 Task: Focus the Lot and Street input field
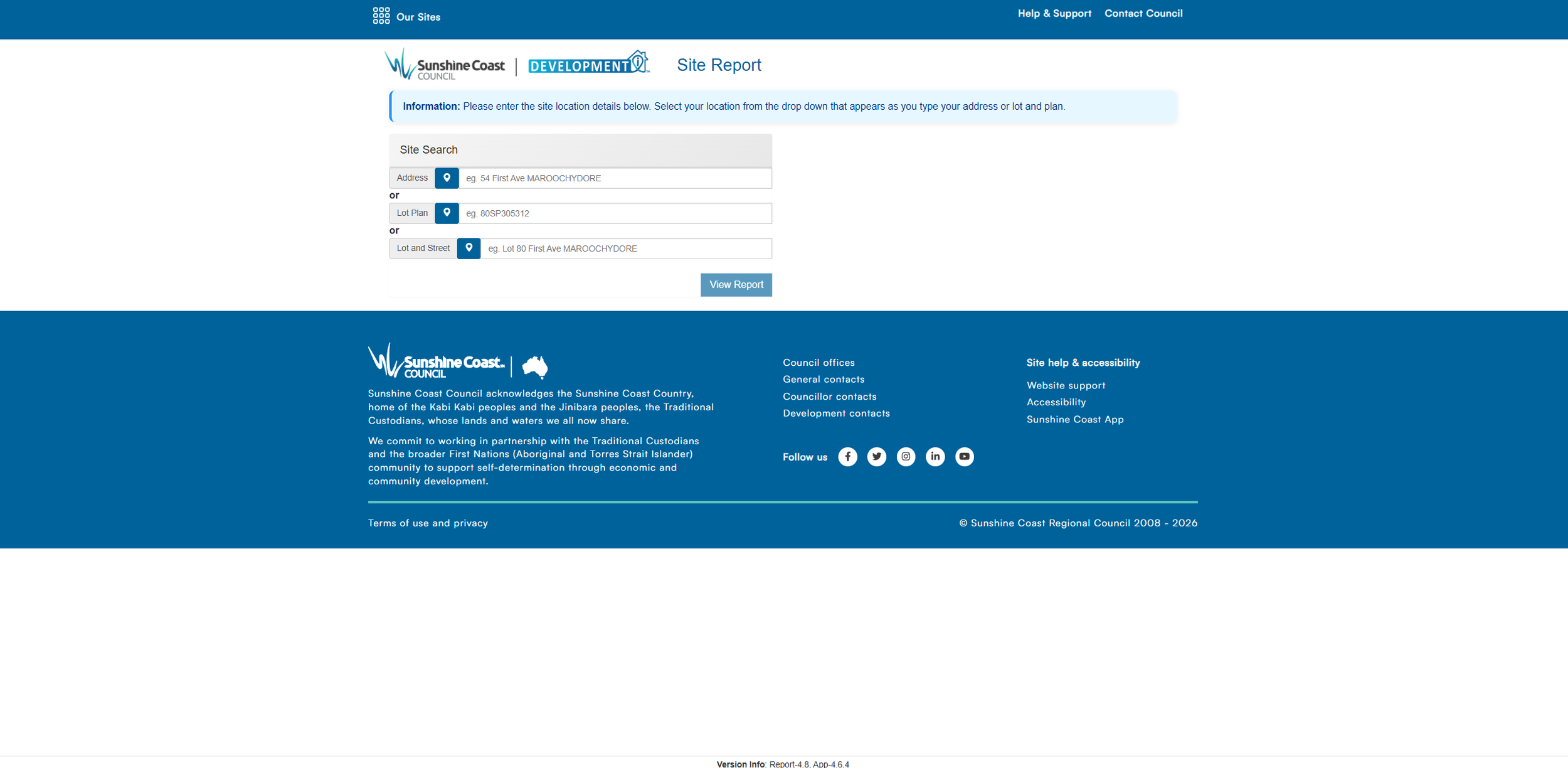pos(626,248)
